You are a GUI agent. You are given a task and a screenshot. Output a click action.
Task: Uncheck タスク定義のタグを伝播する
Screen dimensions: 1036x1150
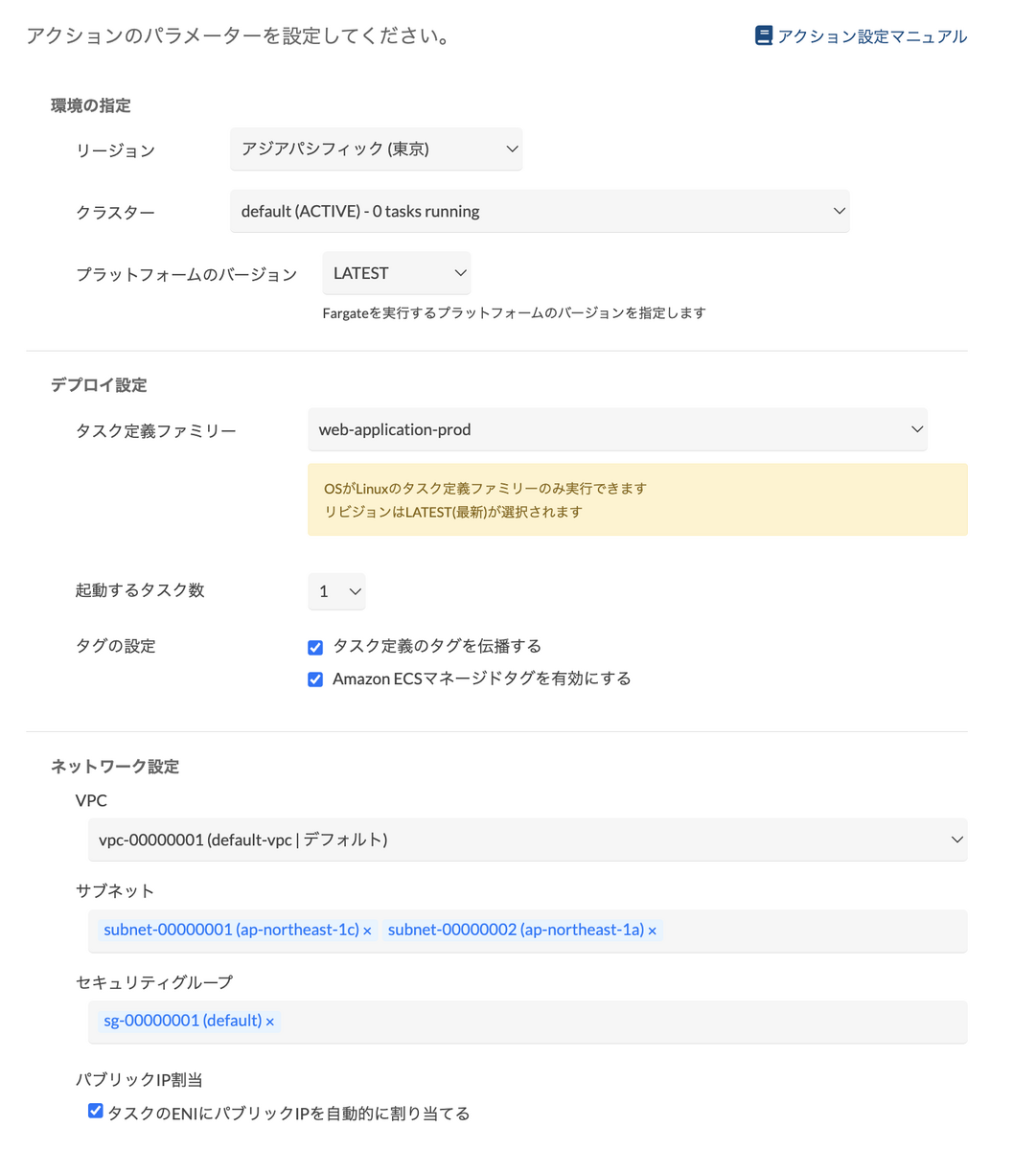pos(315,647)
